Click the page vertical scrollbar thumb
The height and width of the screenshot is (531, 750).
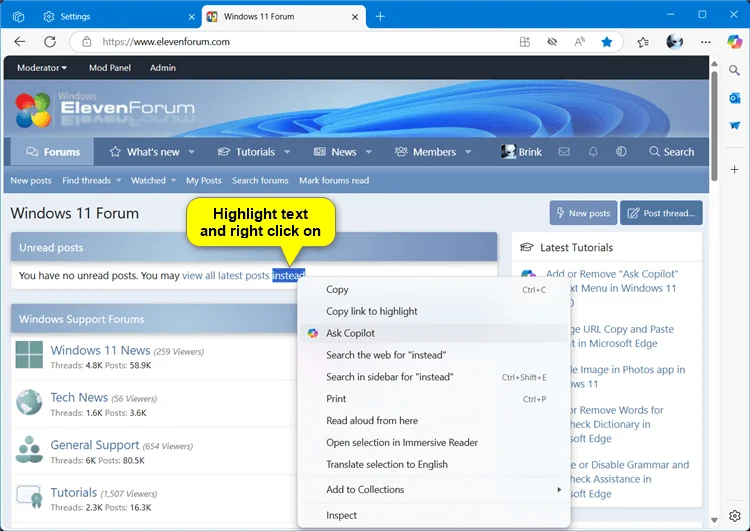714,126
